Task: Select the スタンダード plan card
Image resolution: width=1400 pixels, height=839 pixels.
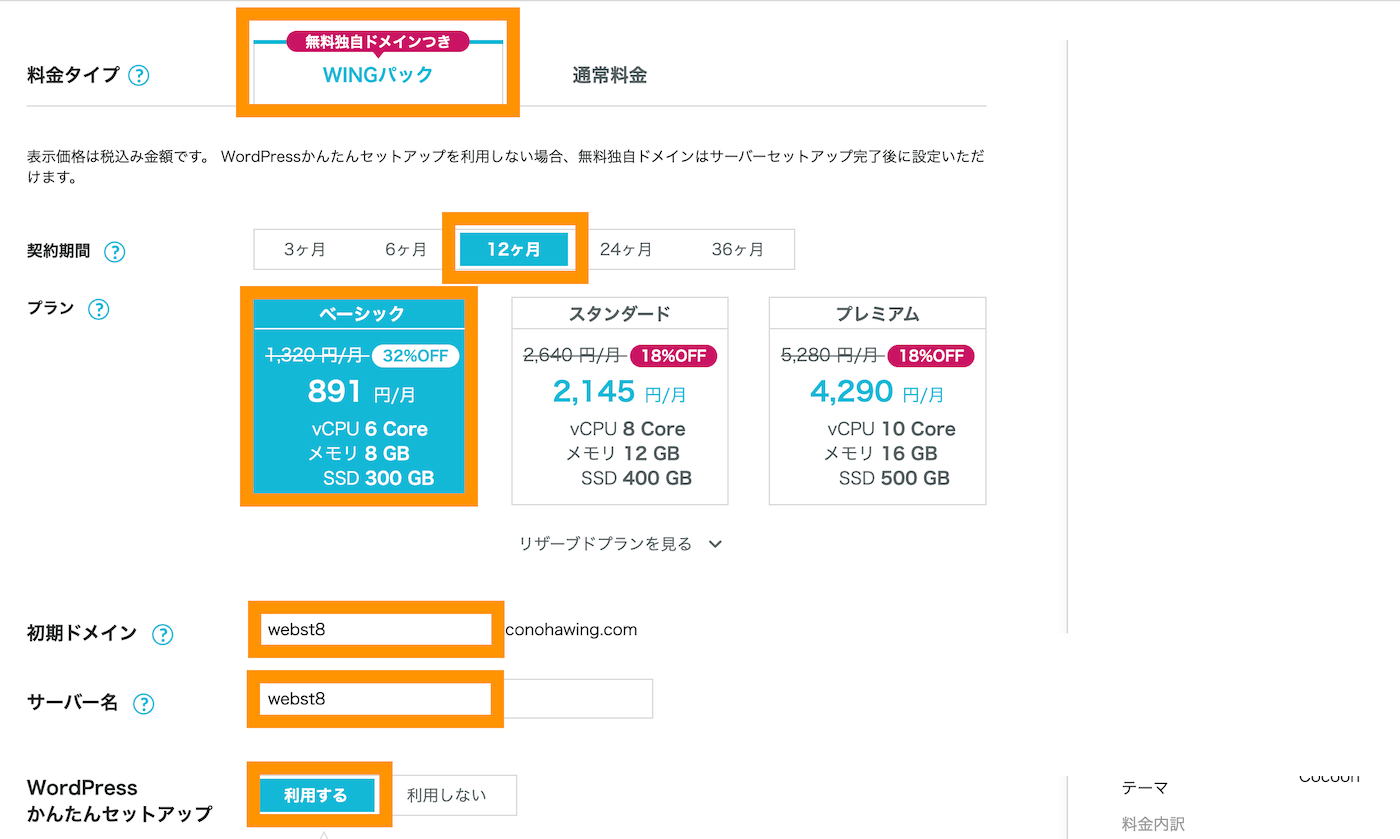Action: click(620, 401)
